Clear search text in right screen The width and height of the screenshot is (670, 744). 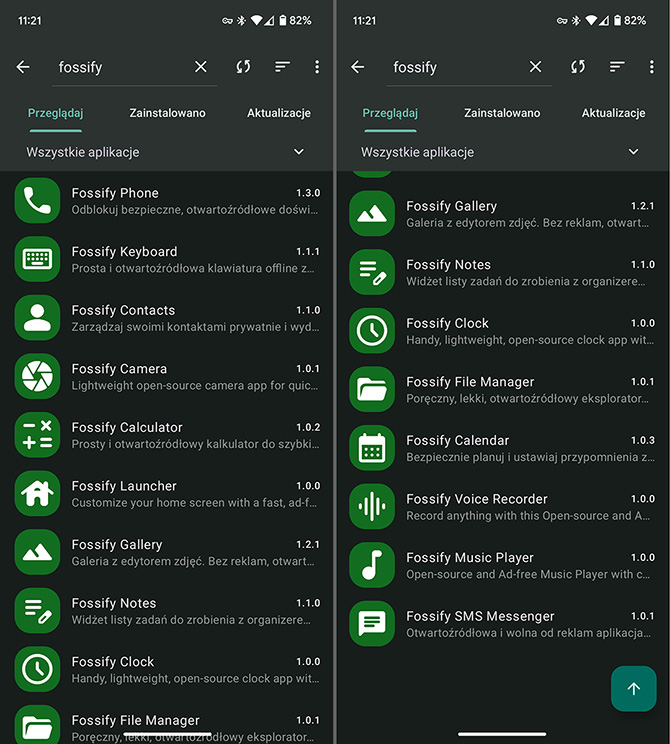[x=535, y=66]
